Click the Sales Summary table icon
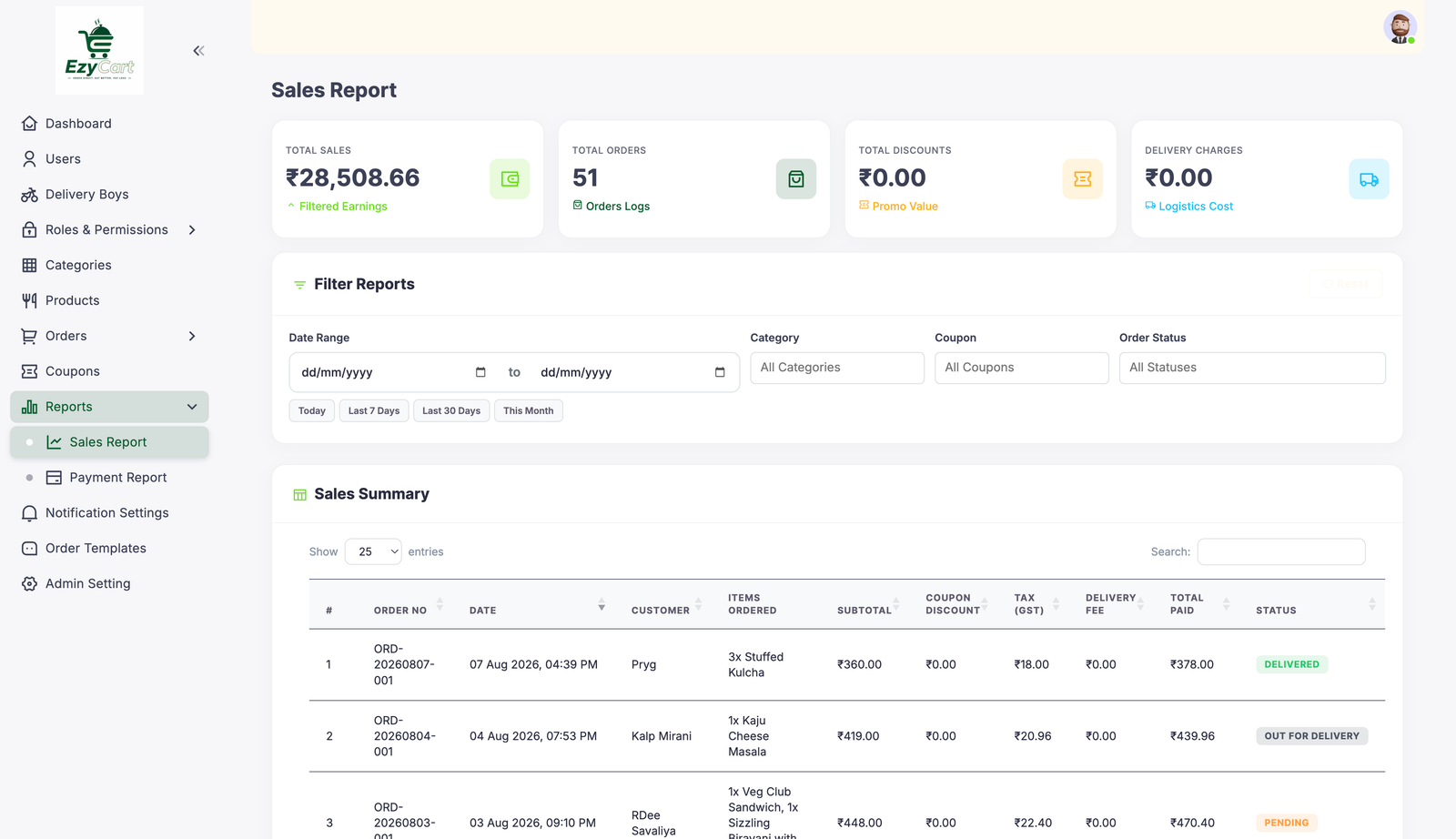This screenshot has height=839, width=1456. 299,494
